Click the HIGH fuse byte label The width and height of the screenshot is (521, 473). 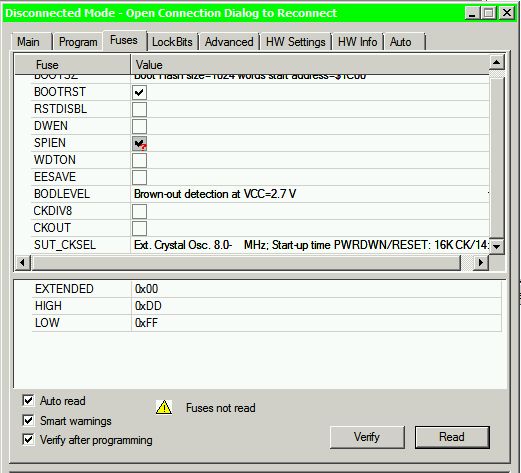click(x=48, y=306)
